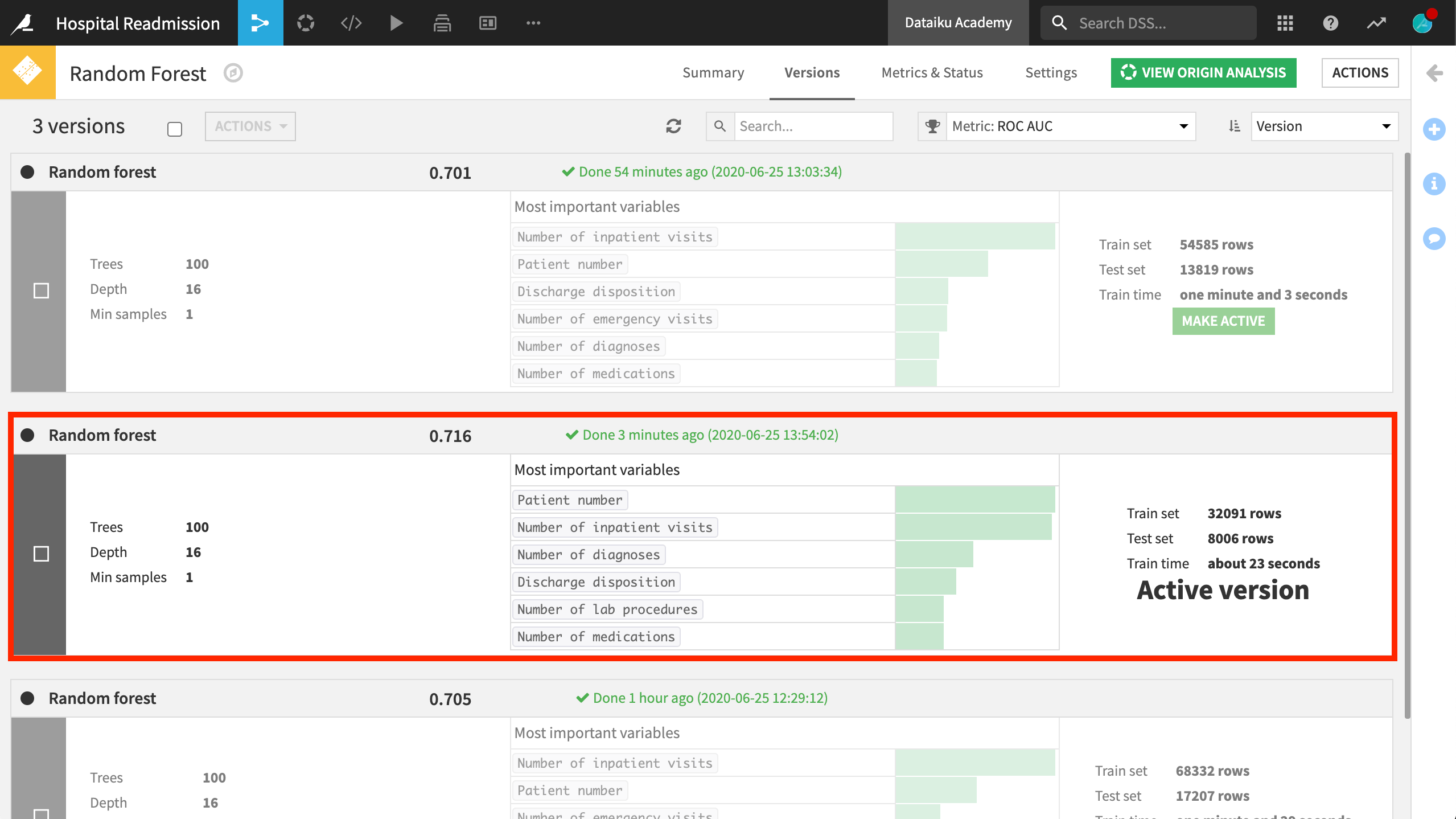Open the code notebooks icon
This screenshot has height=819, width=1456.
tap(351, 23)
